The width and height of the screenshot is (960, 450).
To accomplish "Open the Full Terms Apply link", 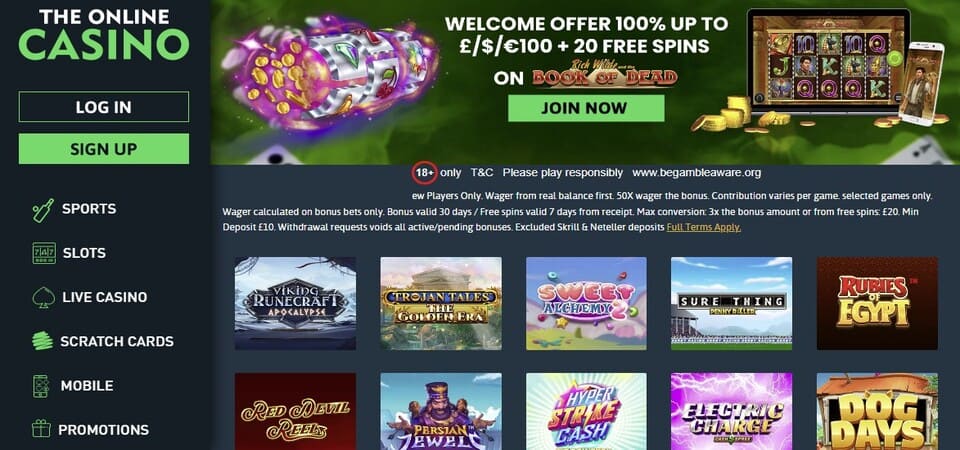I will click(703, 227).
